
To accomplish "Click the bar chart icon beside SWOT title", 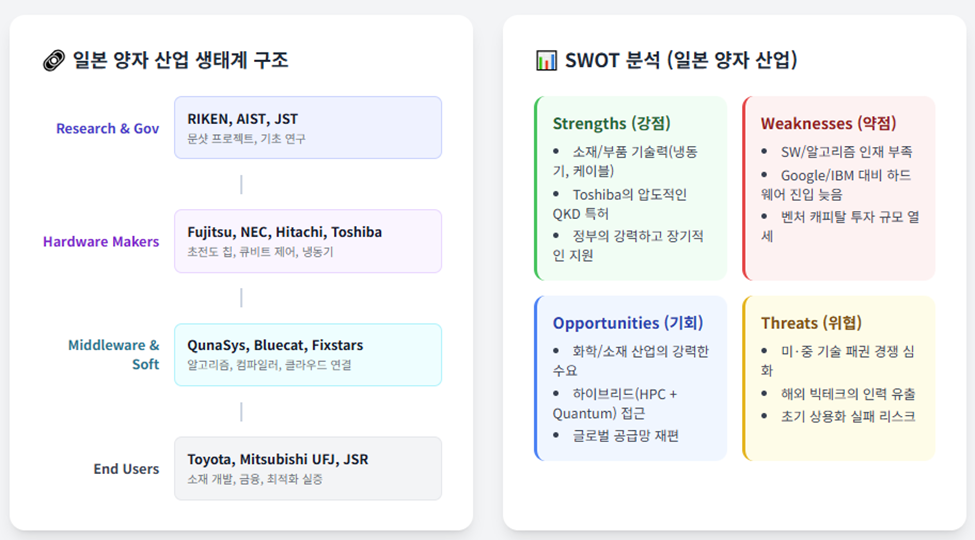I will tap(546, 61).
